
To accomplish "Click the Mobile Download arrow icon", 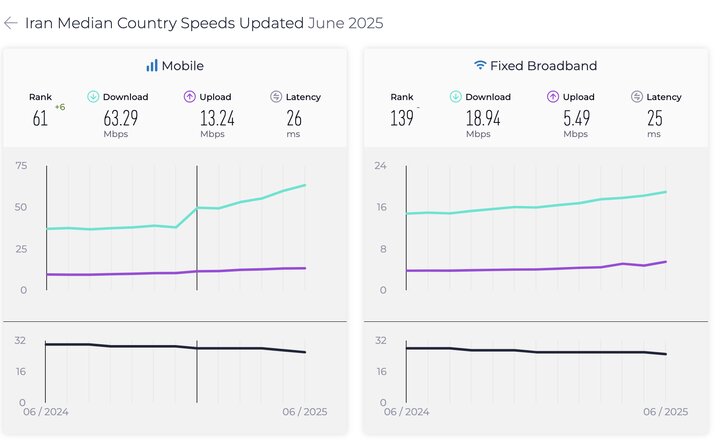I will pyautogui.click(x=94, y=97).
